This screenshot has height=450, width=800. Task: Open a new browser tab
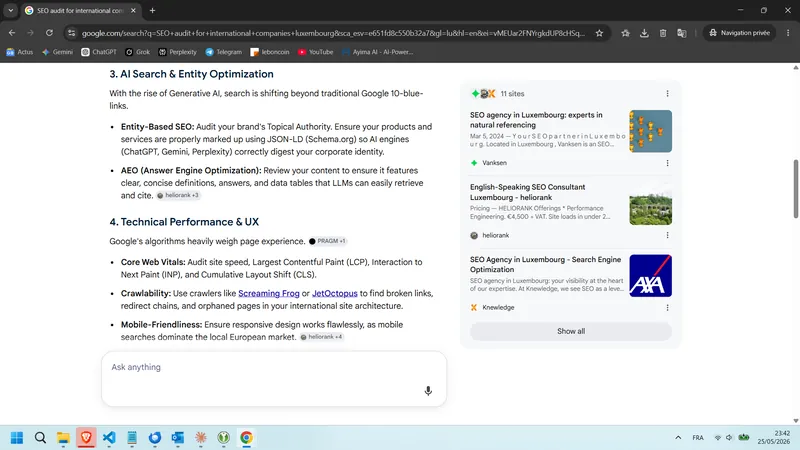(153, 10)
